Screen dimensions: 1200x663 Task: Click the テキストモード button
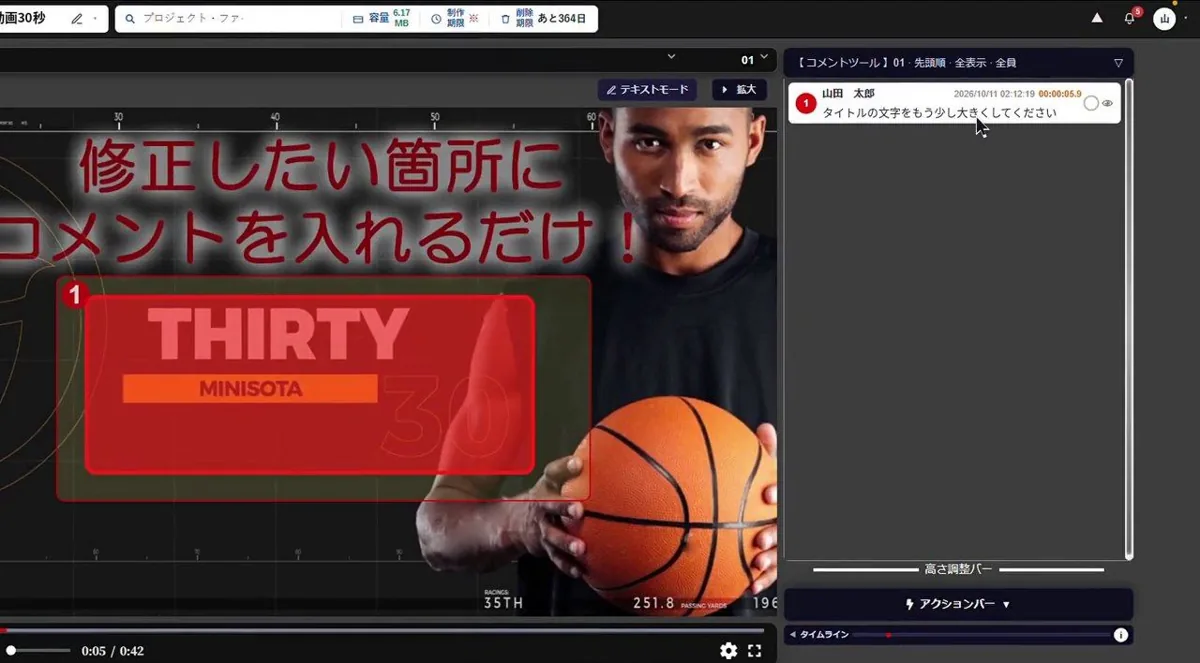[x=648, y=90]
